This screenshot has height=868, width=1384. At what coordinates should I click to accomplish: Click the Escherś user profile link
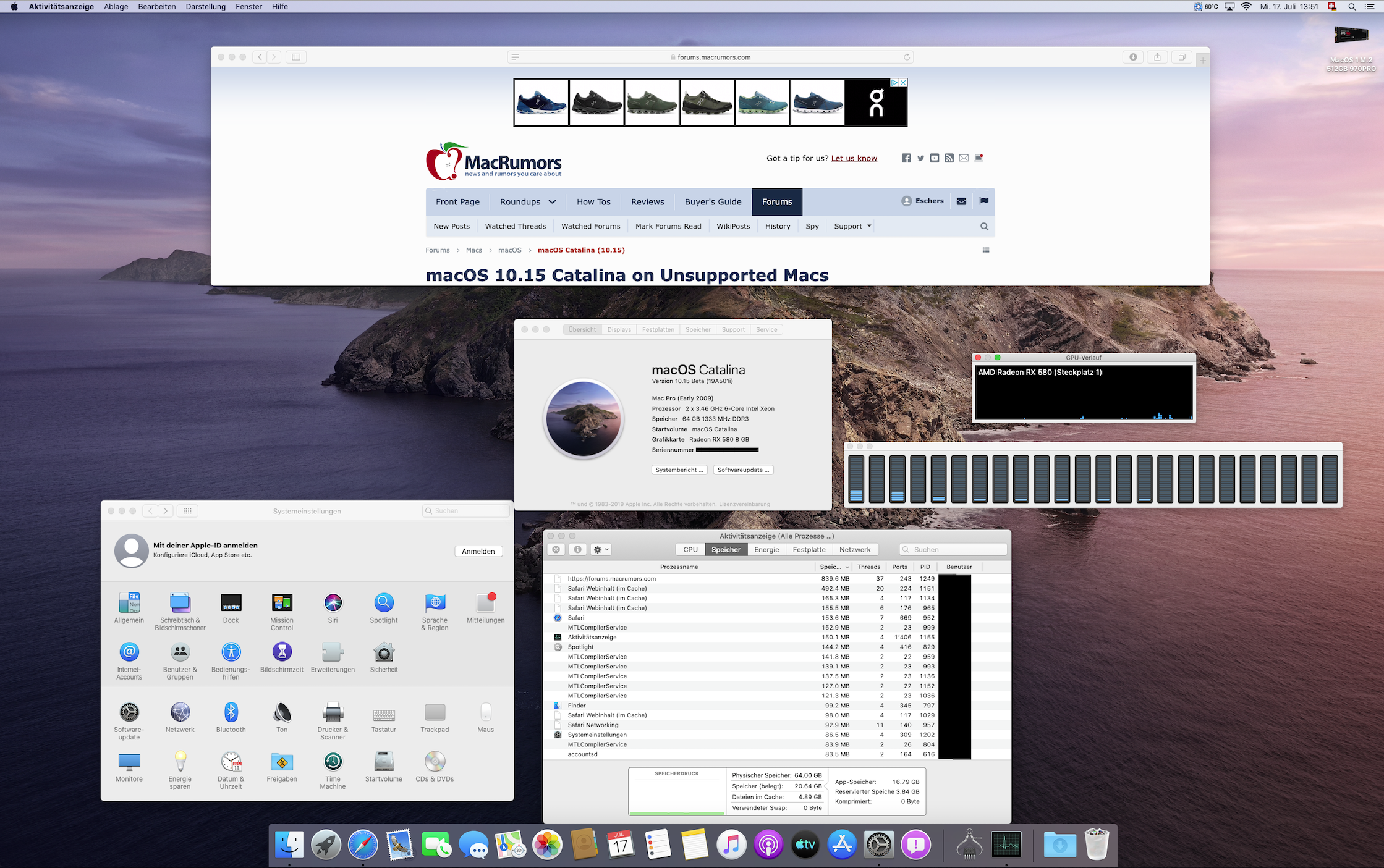(x=922, y=201)
